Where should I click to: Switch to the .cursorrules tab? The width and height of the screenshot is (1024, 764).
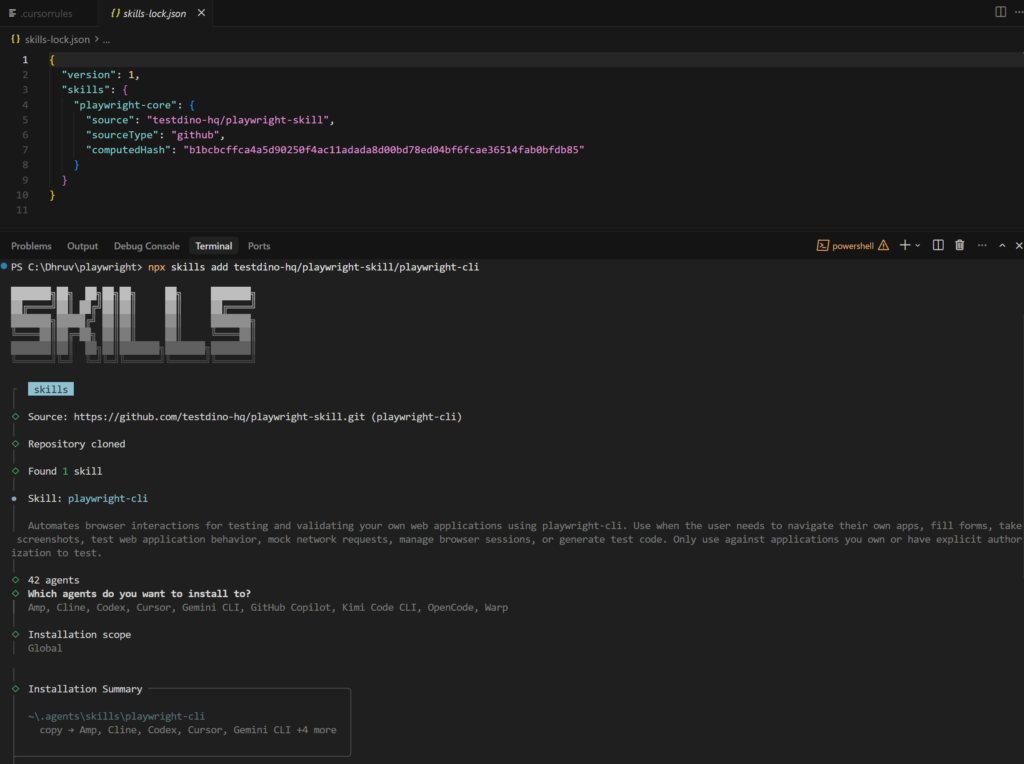click(36, 13)
